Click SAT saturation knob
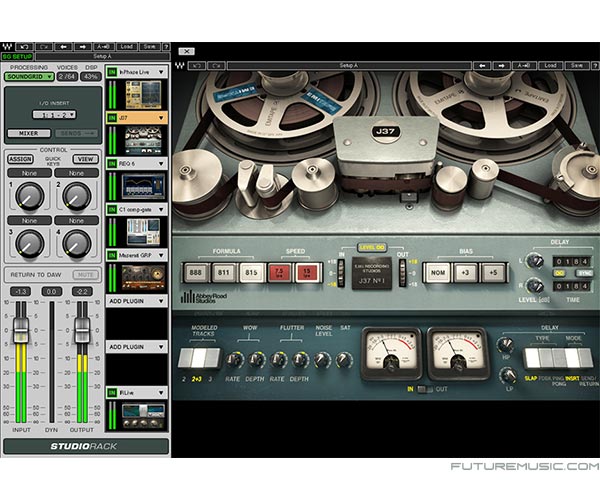Viewport: 600px width, 500px height. tap(344, 360)
